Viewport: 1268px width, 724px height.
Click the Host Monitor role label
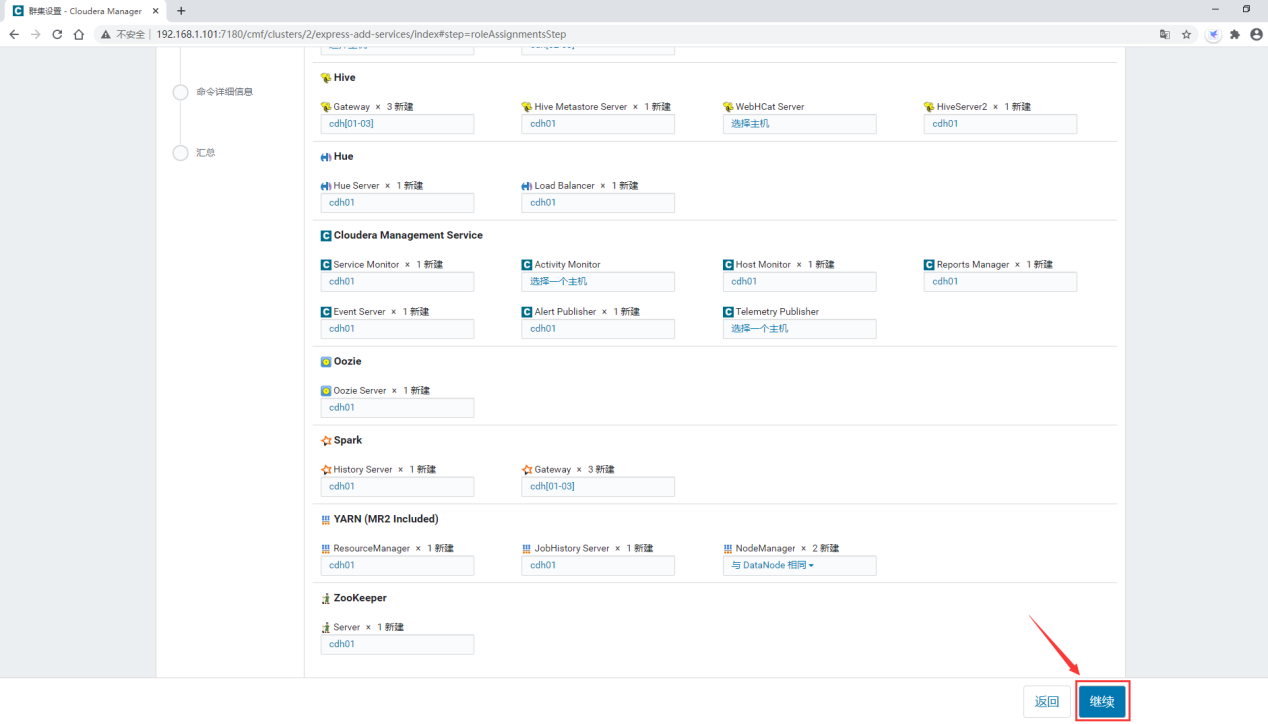point(763,265)
